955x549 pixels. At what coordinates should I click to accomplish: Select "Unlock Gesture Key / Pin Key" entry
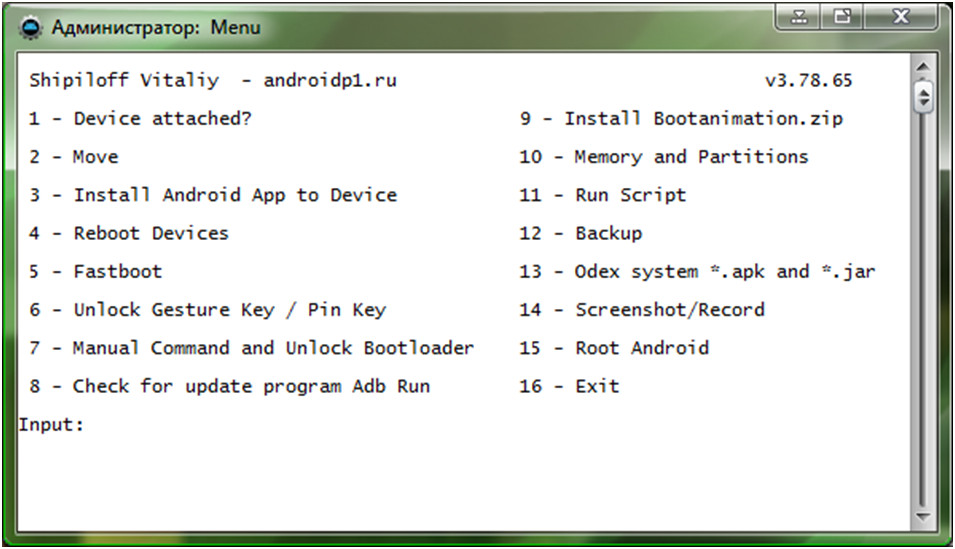(x=207, y=310)
